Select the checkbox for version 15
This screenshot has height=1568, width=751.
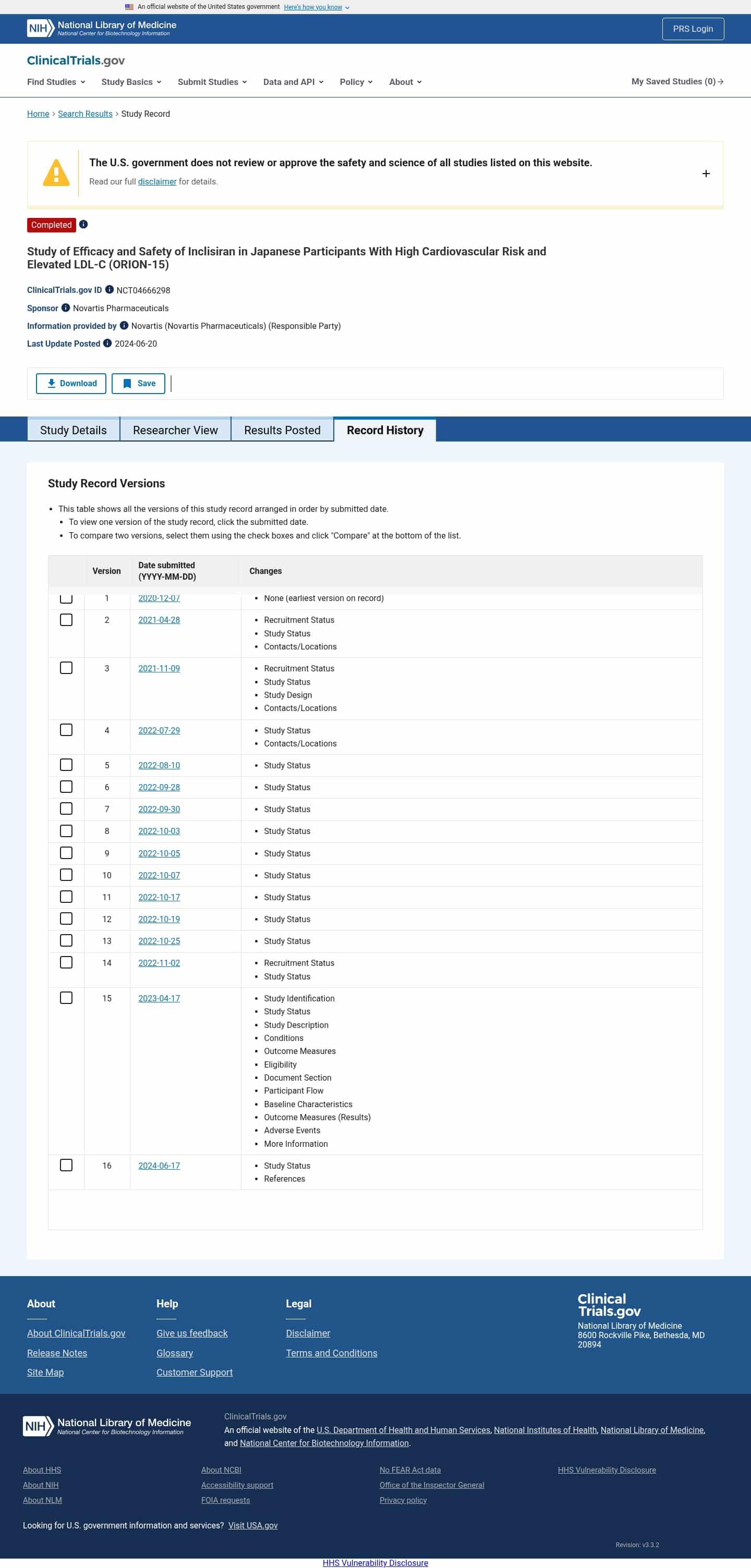point(66,998)
